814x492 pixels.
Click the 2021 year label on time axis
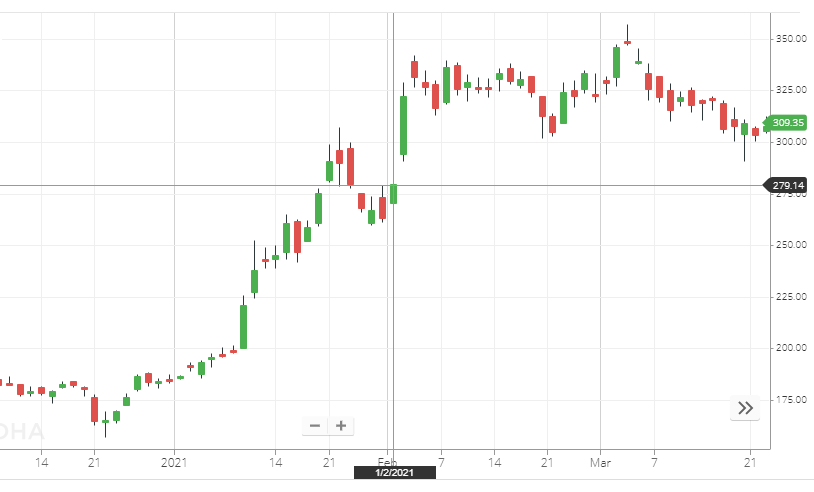click(175, 461)
